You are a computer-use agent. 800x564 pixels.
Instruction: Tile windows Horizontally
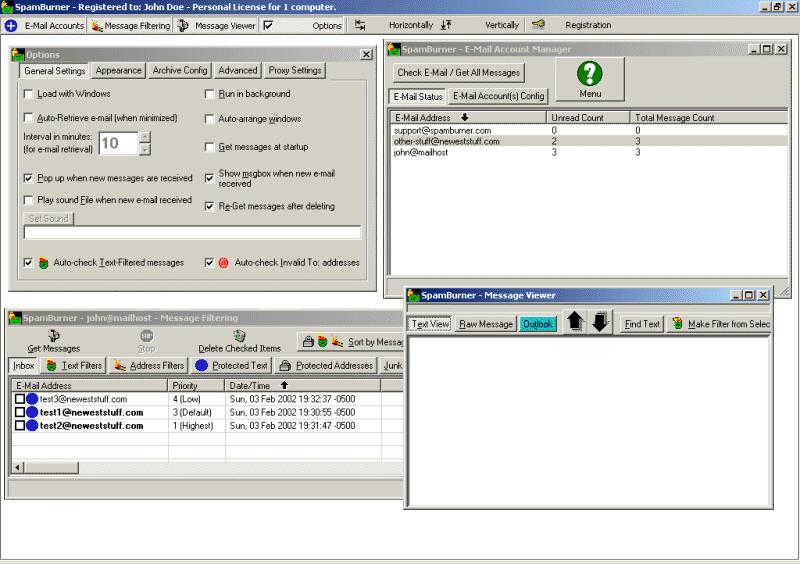point(394,25)
